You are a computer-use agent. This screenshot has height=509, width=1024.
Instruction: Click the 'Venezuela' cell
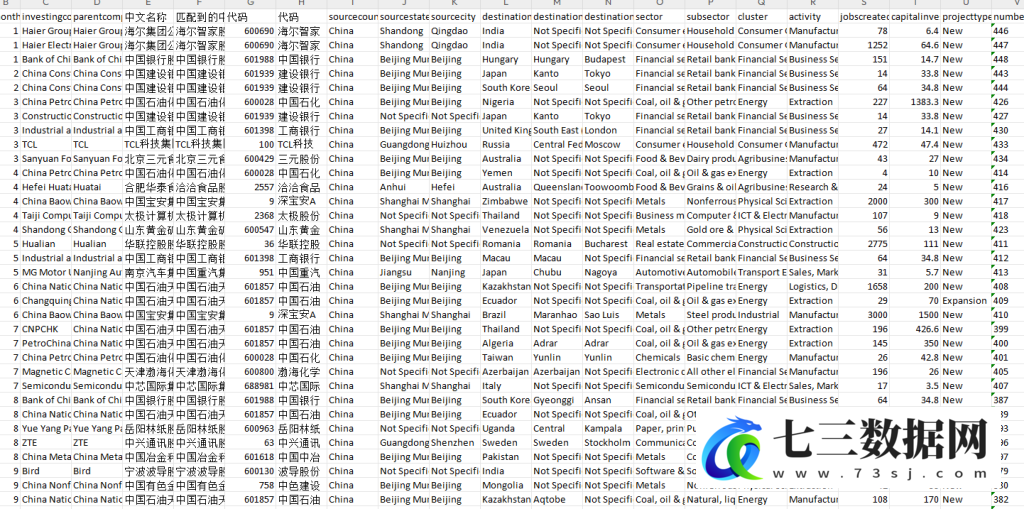point(505,229)
